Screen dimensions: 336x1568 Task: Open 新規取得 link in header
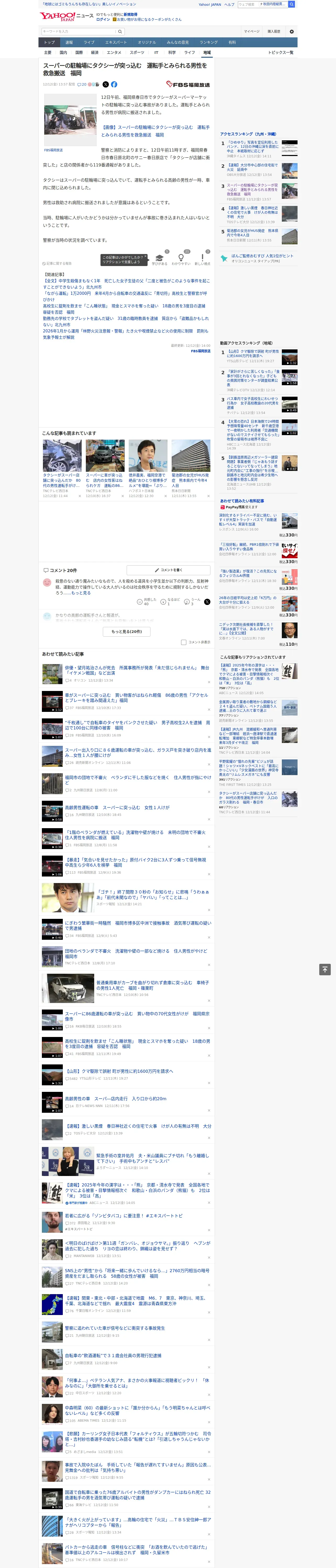point(131,14)
